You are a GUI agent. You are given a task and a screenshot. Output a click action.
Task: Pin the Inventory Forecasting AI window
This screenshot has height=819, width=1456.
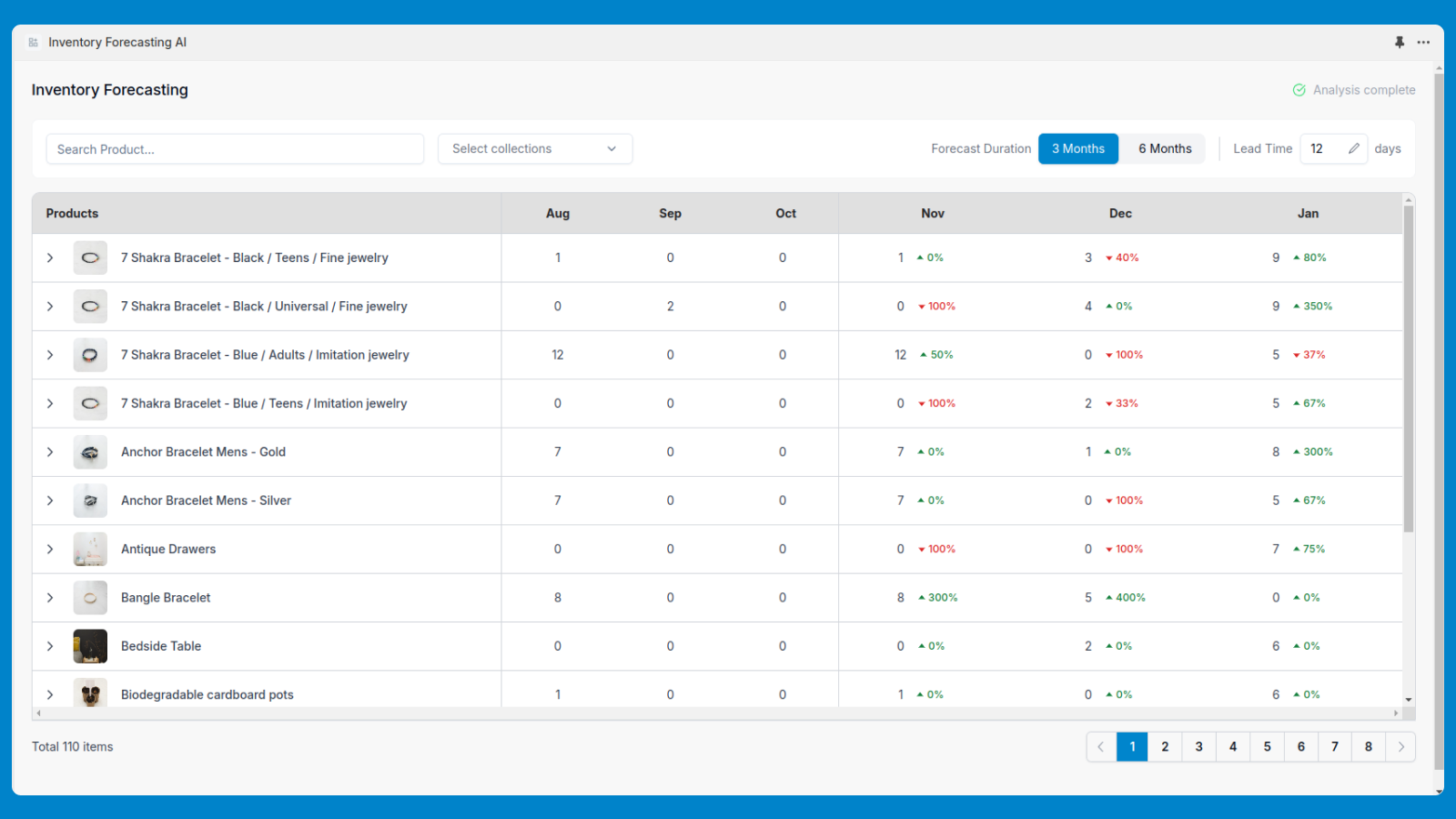click(1399, 42)
